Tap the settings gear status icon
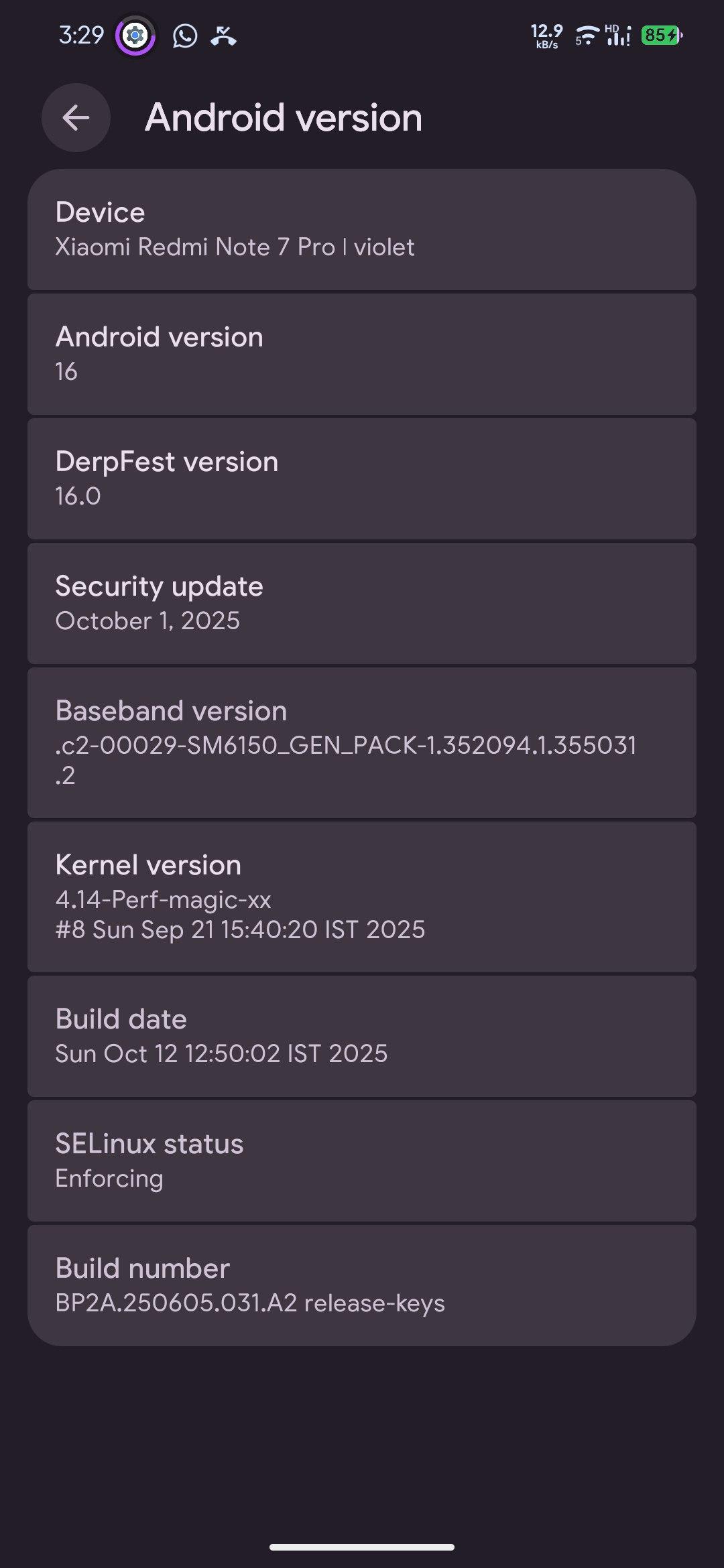This screenshot has width=724, height=1568. click(135, 36)
